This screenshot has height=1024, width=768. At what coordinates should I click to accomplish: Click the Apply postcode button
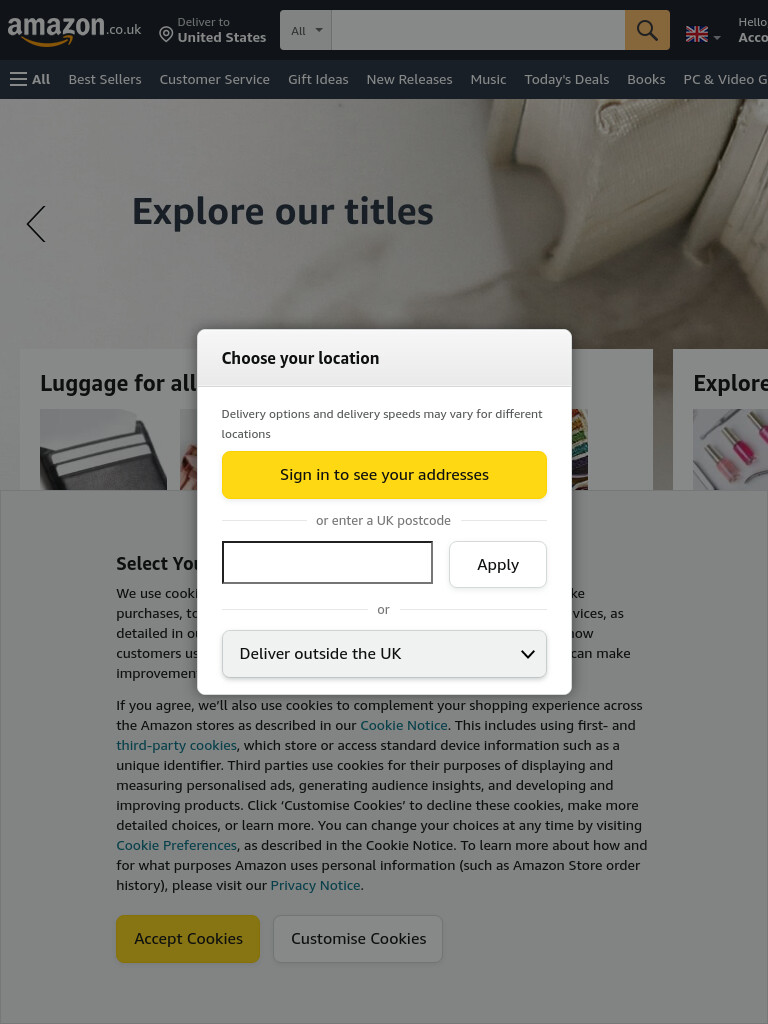click(x=498, y=564)
